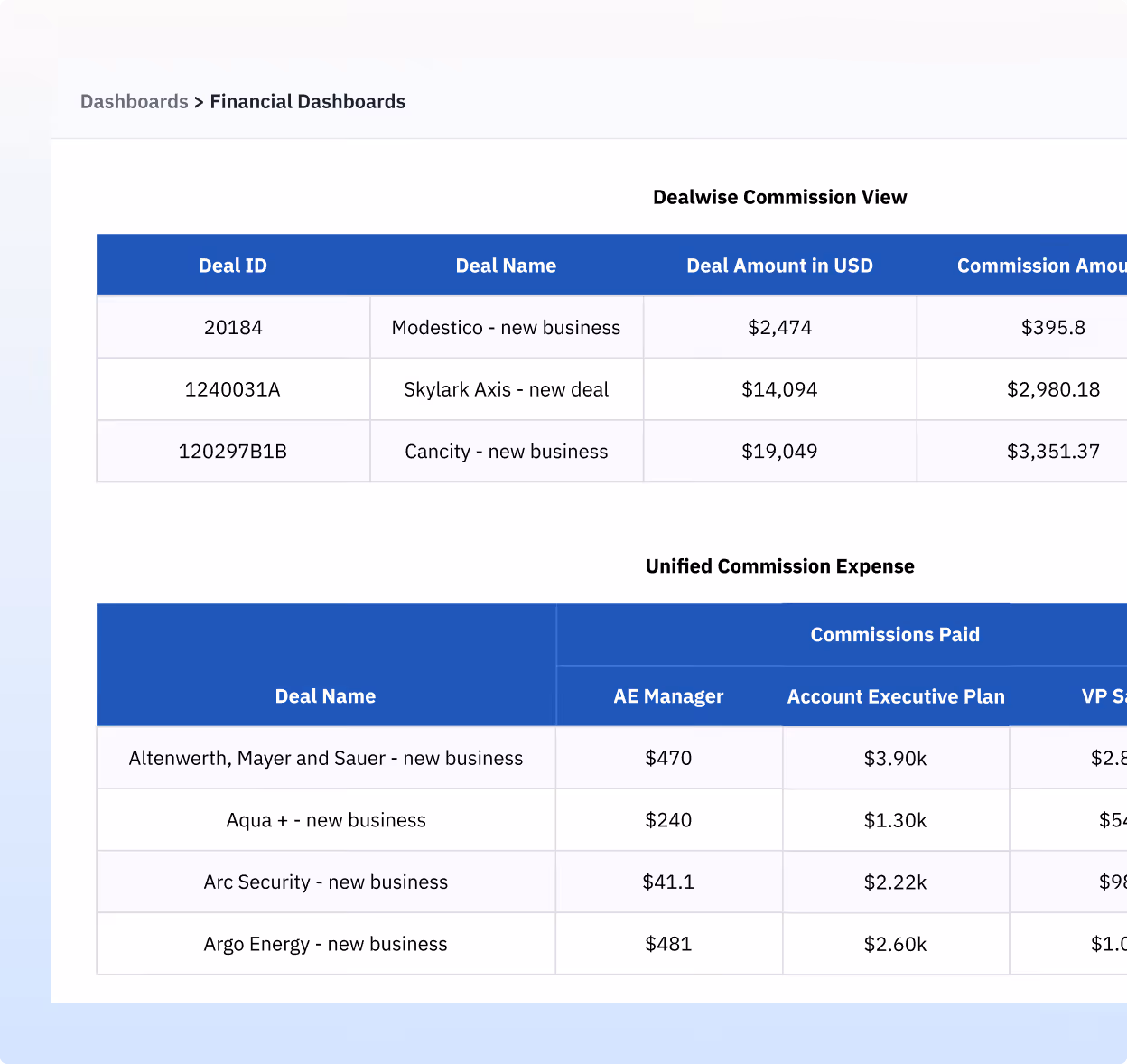Select deal ID 20184 cell

[233, 327]
